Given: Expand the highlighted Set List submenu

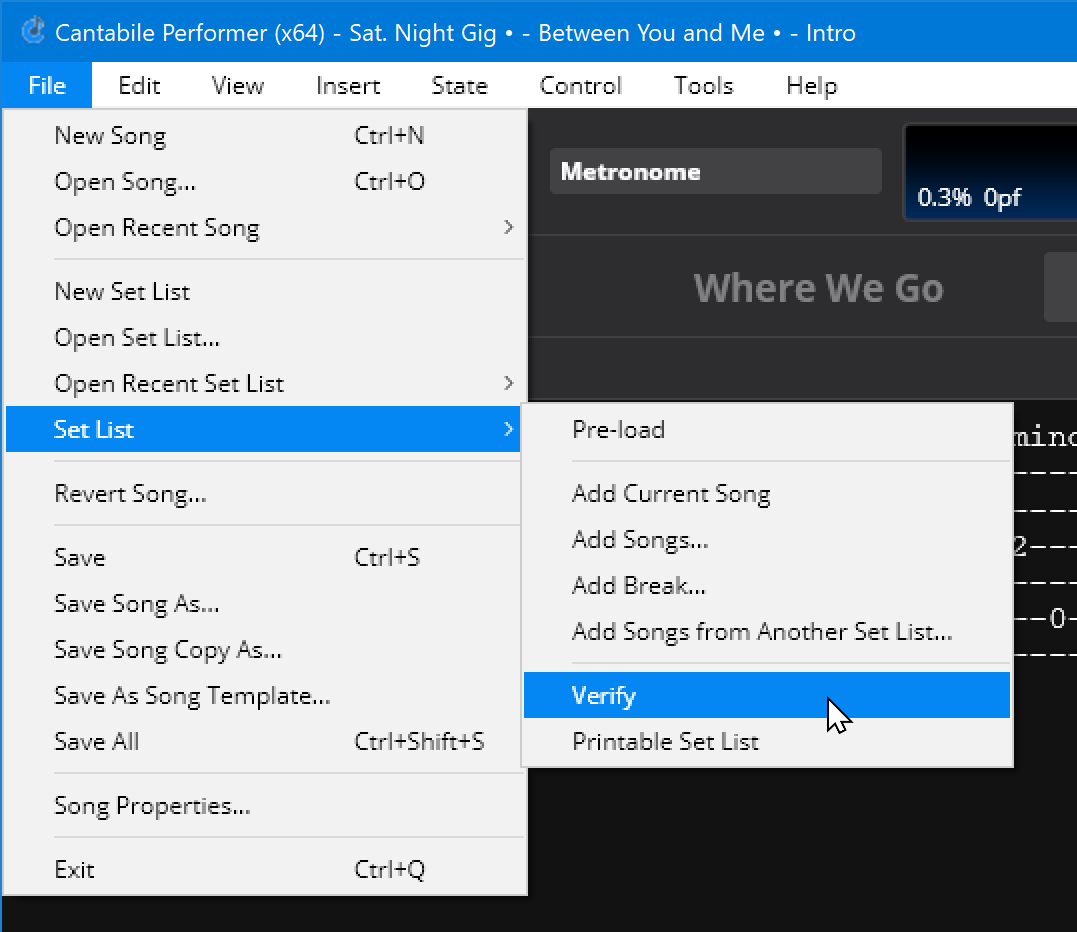Looking at the screenshot, I should (x=263, y=429).
